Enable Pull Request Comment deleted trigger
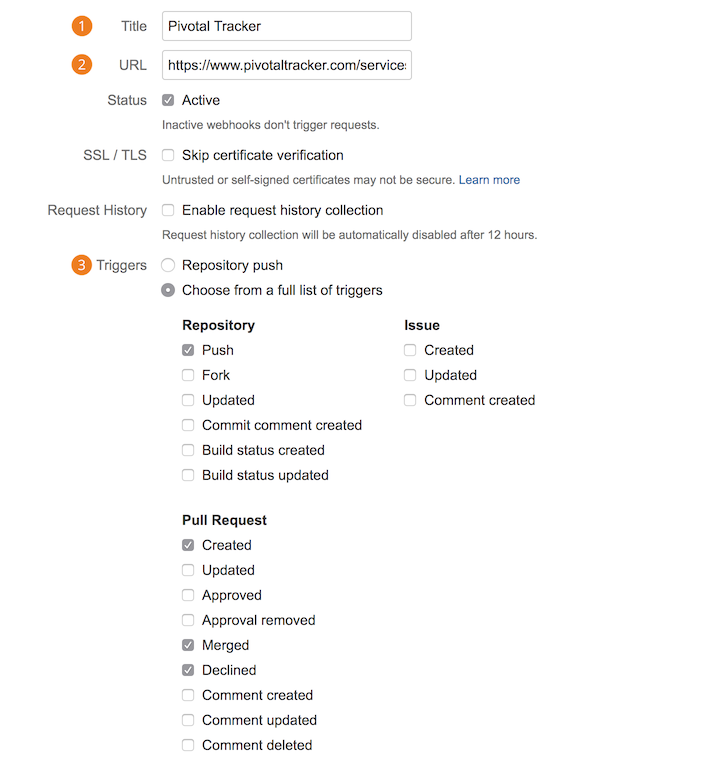Image resolution: width=728 pixels, height=765 pixels. point(188,745)
